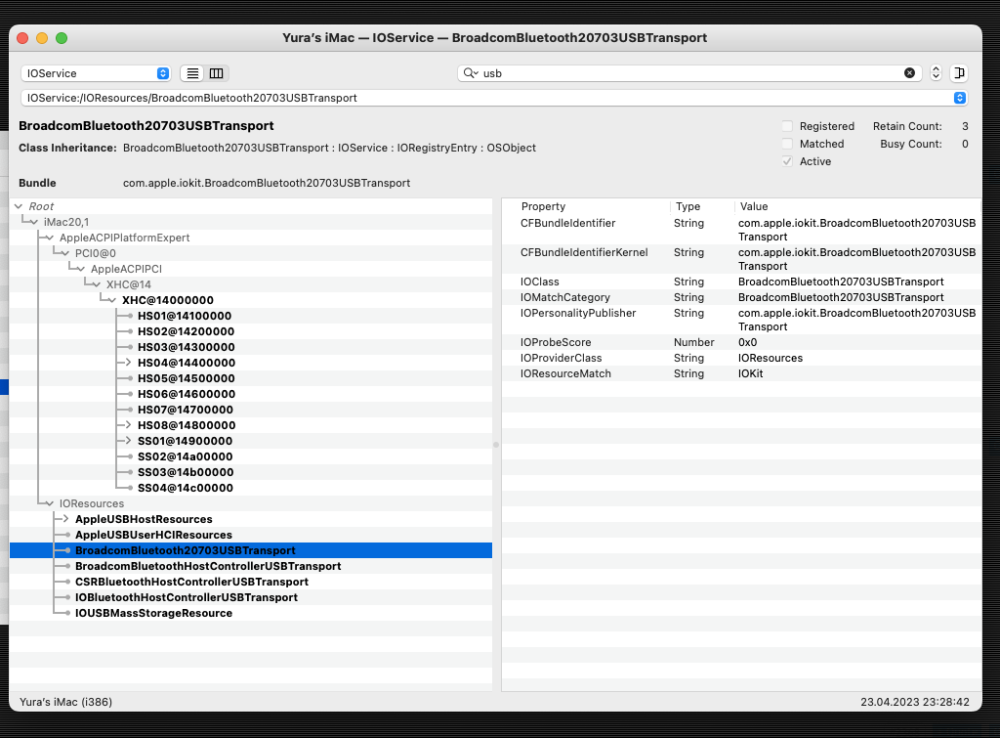Image resolution: width=1000 pixels, height=738 pixels.
Task: Select BroadcomBluetoothHostControllerUSBTransport in tree
Action: click(x=208, y=566)
